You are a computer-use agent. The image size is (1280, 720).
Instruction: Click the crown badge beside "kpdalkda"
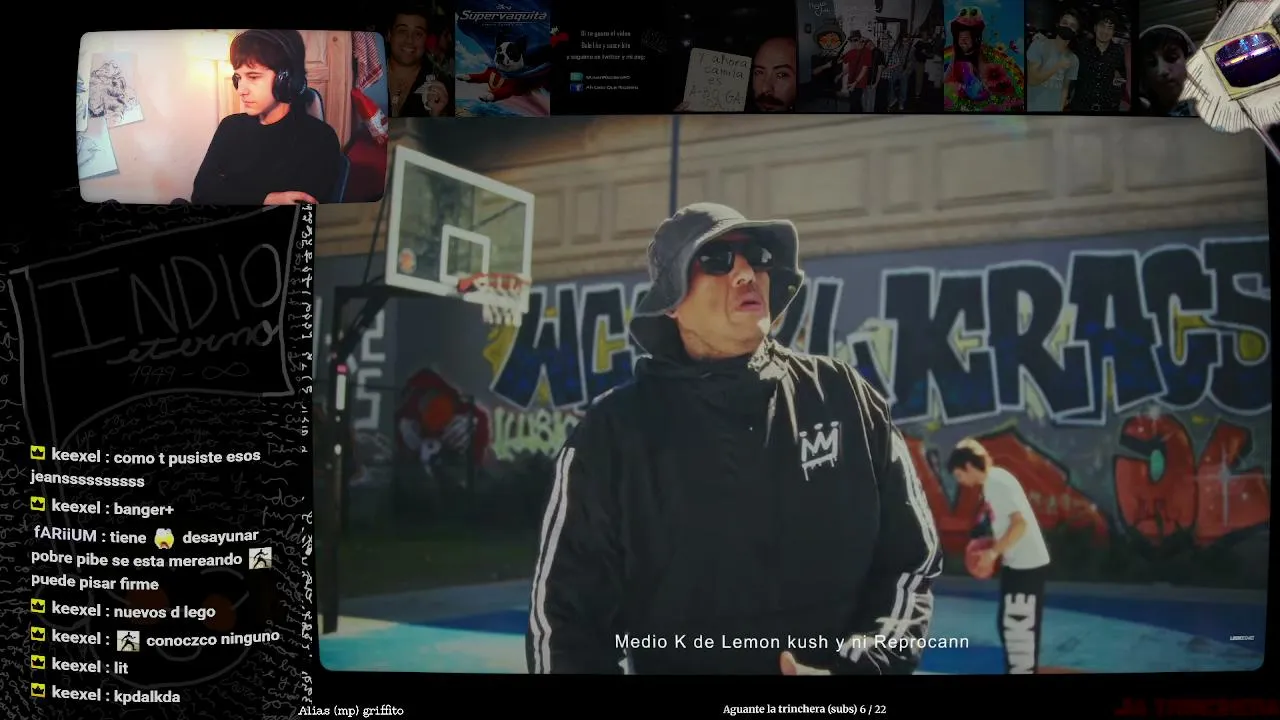click(38, 691)
